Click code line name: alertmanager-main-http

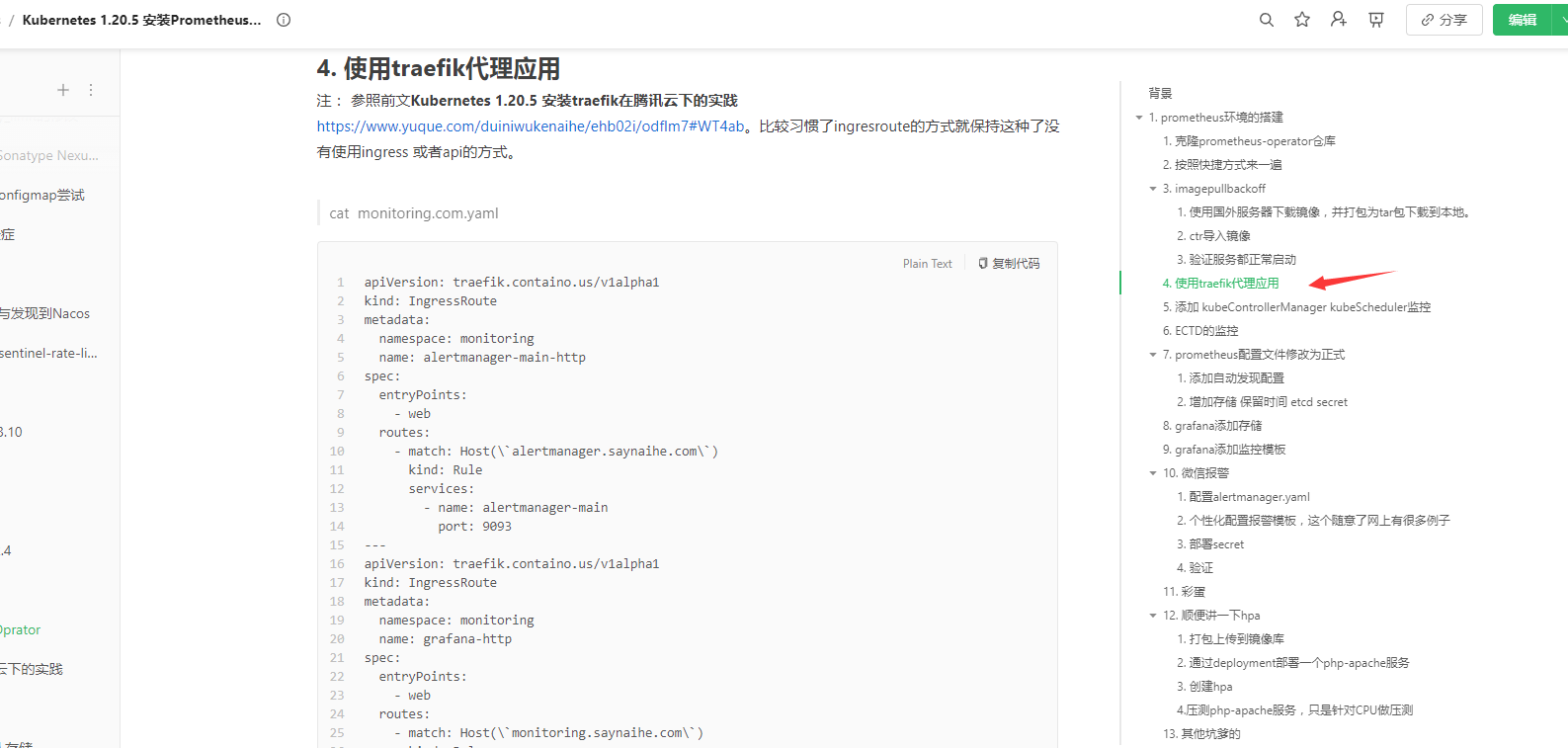coord(482,358)
